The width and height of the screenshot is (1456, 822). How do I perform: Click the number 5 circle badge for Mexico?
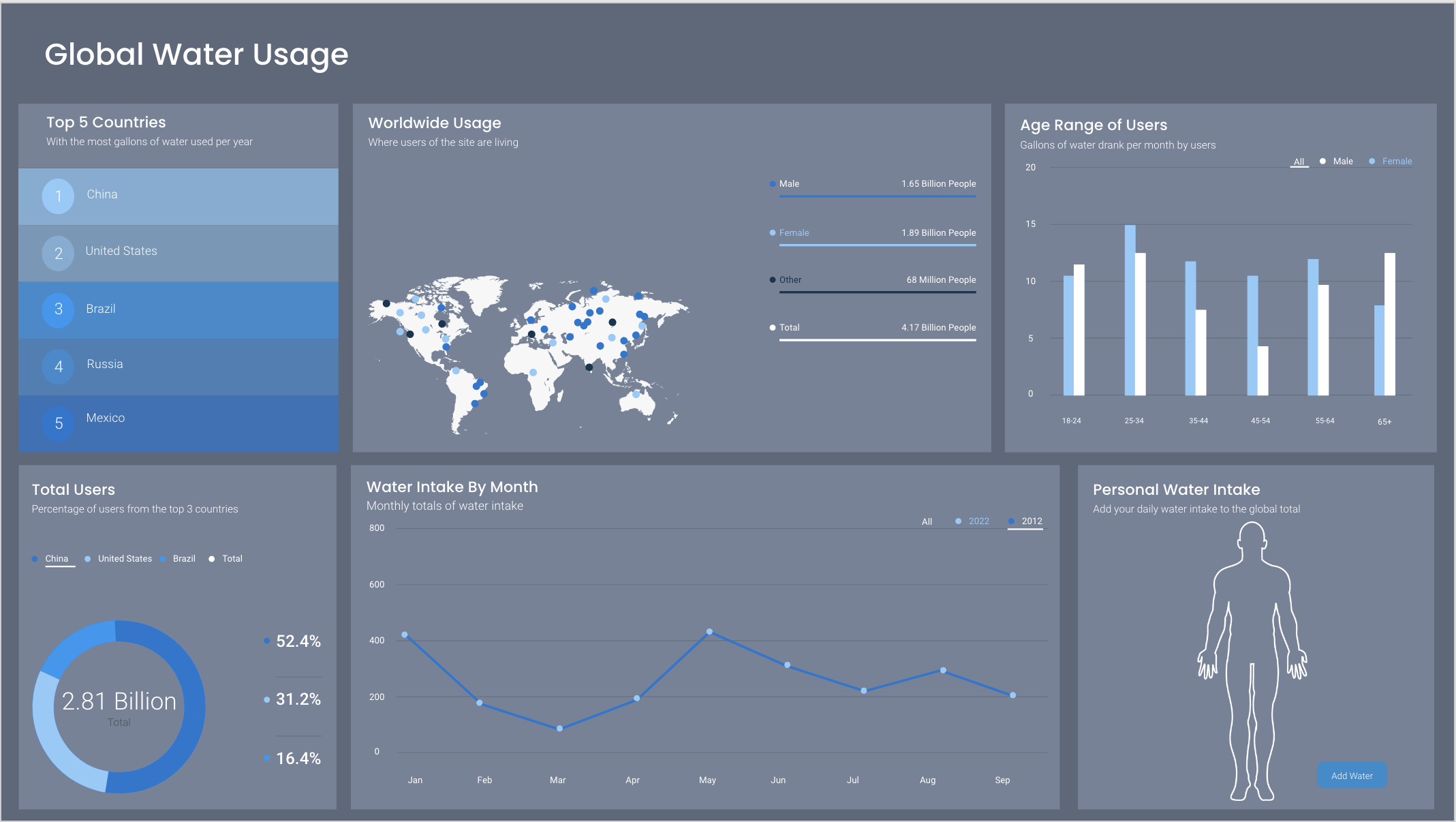(58, 423)
